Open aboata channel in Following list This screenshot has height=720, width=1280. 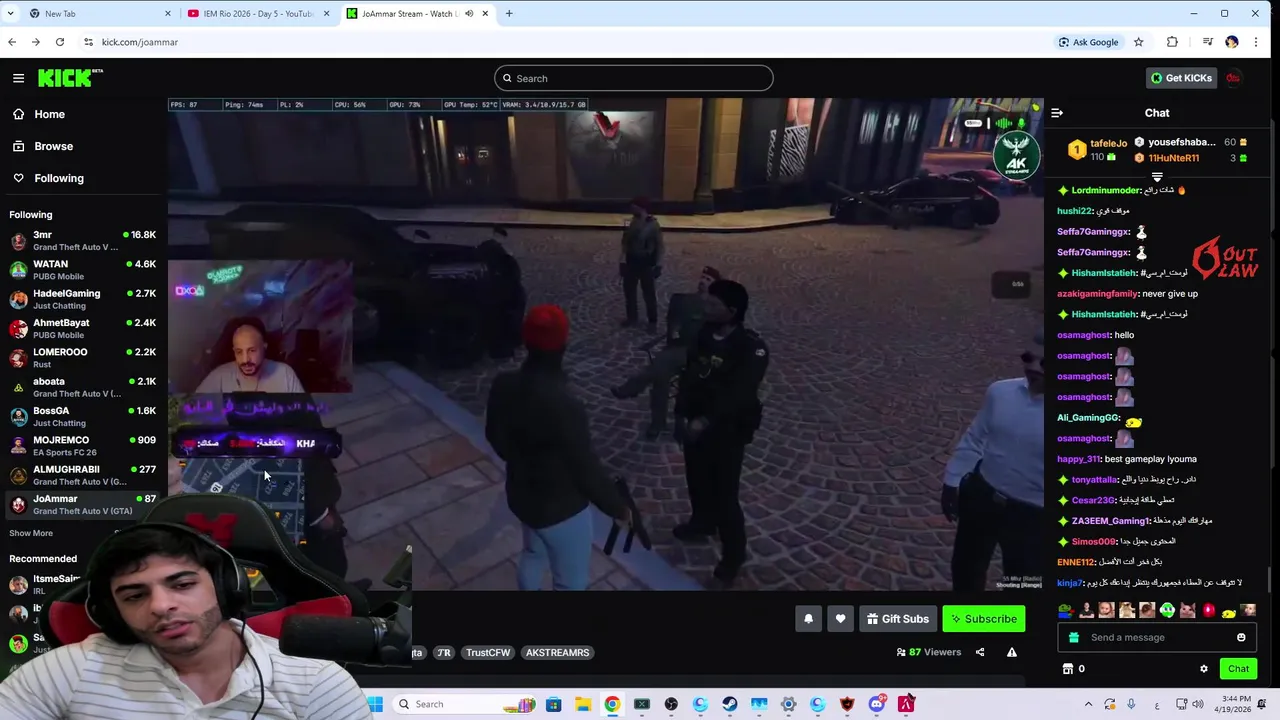pos(82,387)
